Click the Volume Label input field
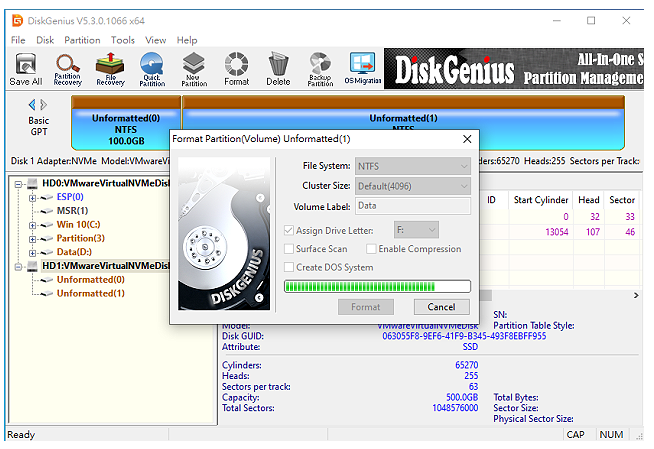The width and height of the screenshot is (654, 449). tap(413, 206)
